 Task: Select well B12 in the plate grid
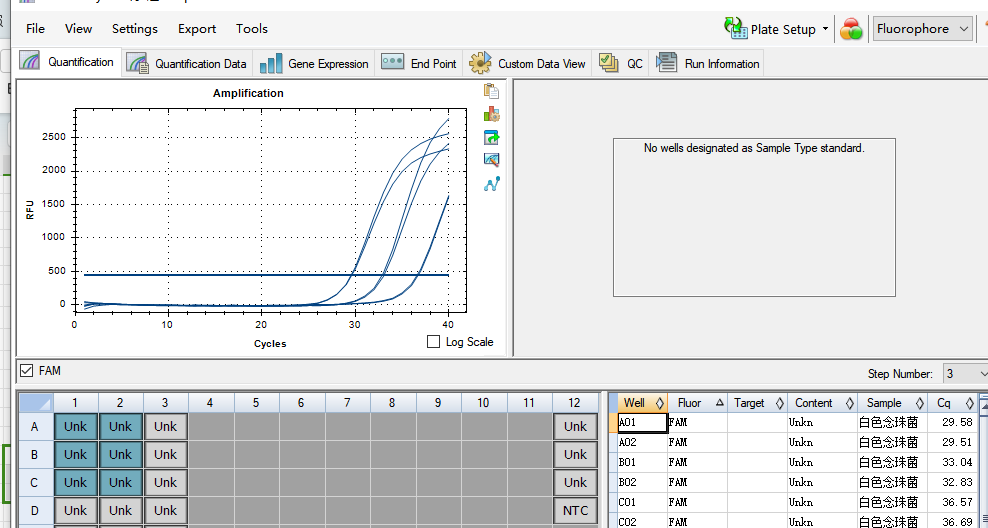pos(575,454)
